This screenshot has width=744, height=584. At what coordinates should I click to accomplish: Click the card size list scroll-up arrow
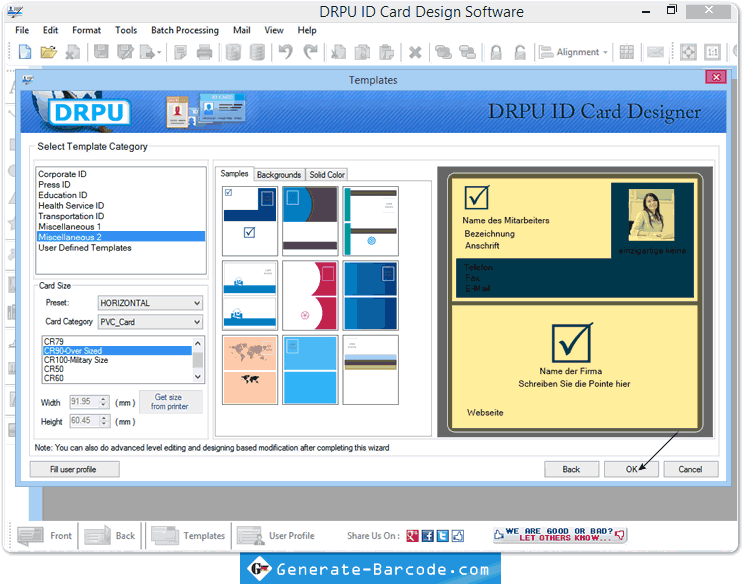click(x=198, y=343)
